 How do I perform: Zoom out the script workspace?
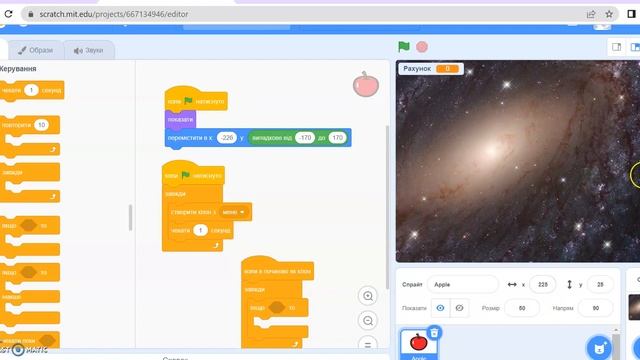pos(368,321)
